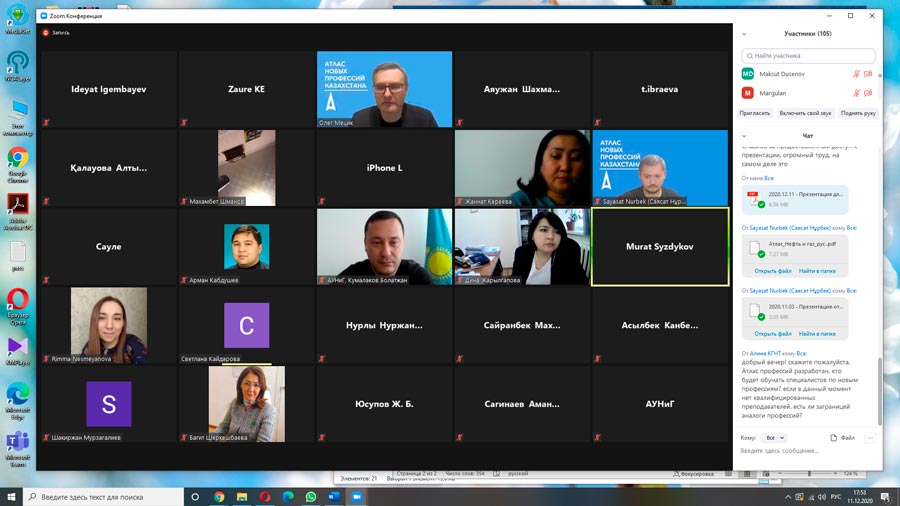The image size is (900, 506).
Task: Click the WhatsApp icon in the taskbar
Action: (311, 497)
